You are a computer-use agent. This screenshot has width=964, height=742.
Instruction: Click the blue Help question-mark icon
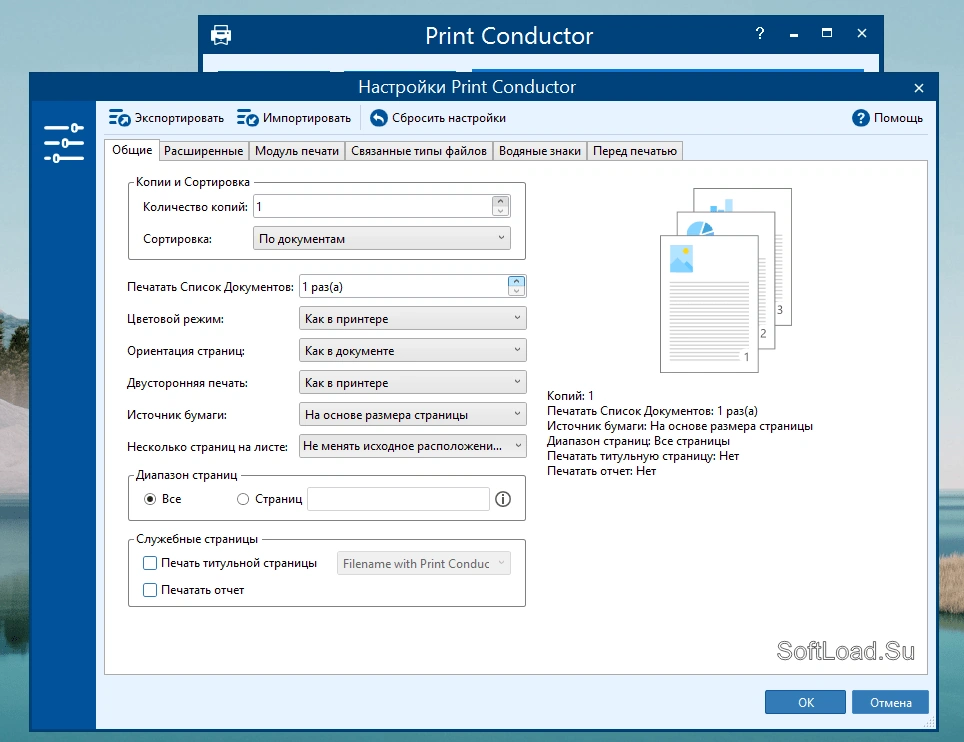[861, 117]
